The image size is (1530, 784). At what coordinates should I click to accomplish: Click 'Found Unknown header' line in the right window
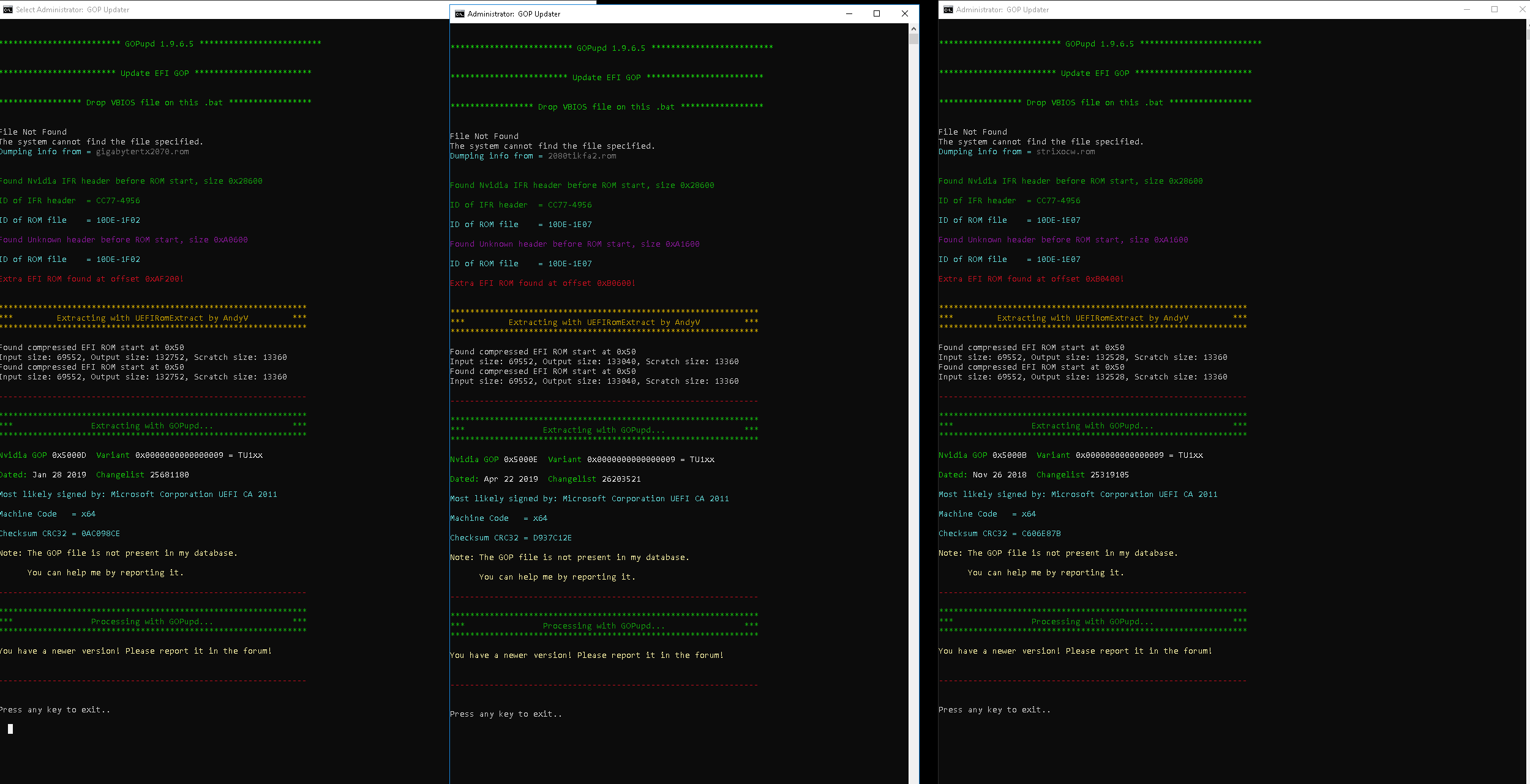(1063, 240)
